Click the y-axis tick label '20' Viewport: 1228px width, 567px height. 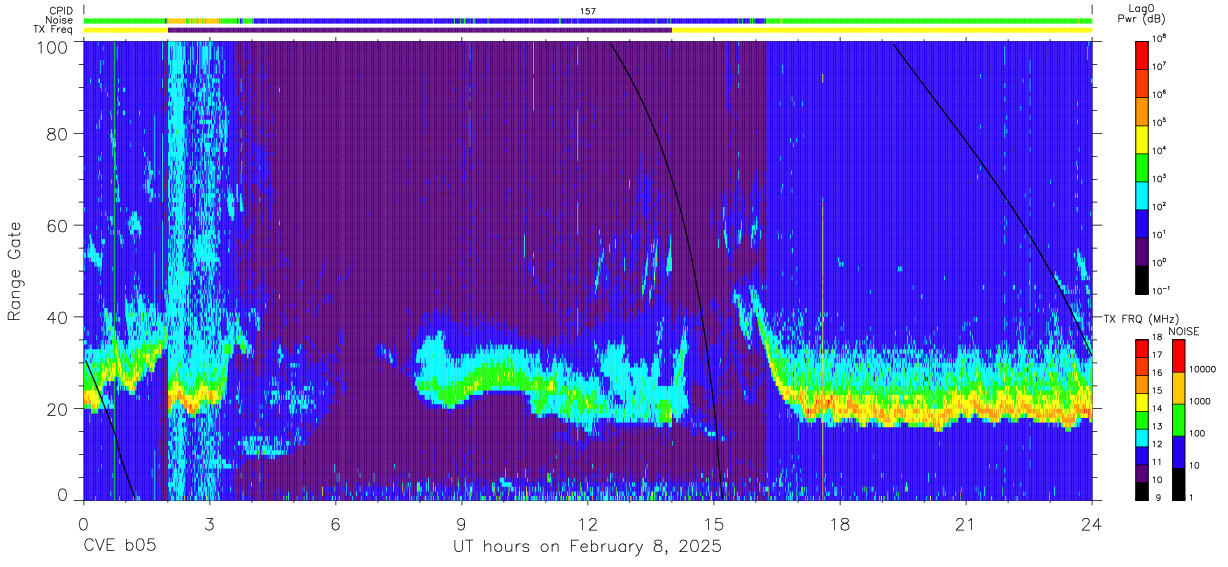click(x=57, y=409)
